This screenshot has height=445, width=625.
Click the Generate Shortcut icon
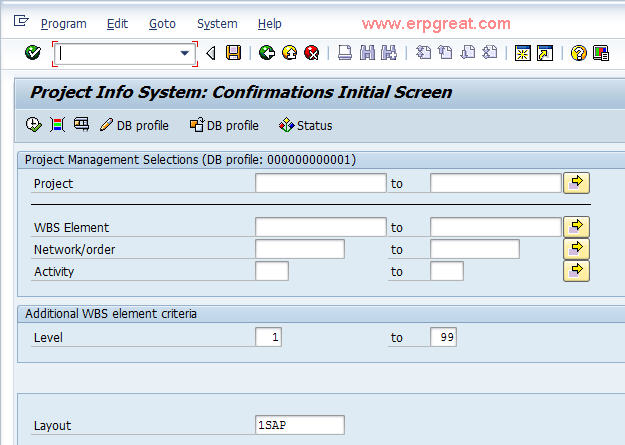pyautogui.click(x=545, y=53)
